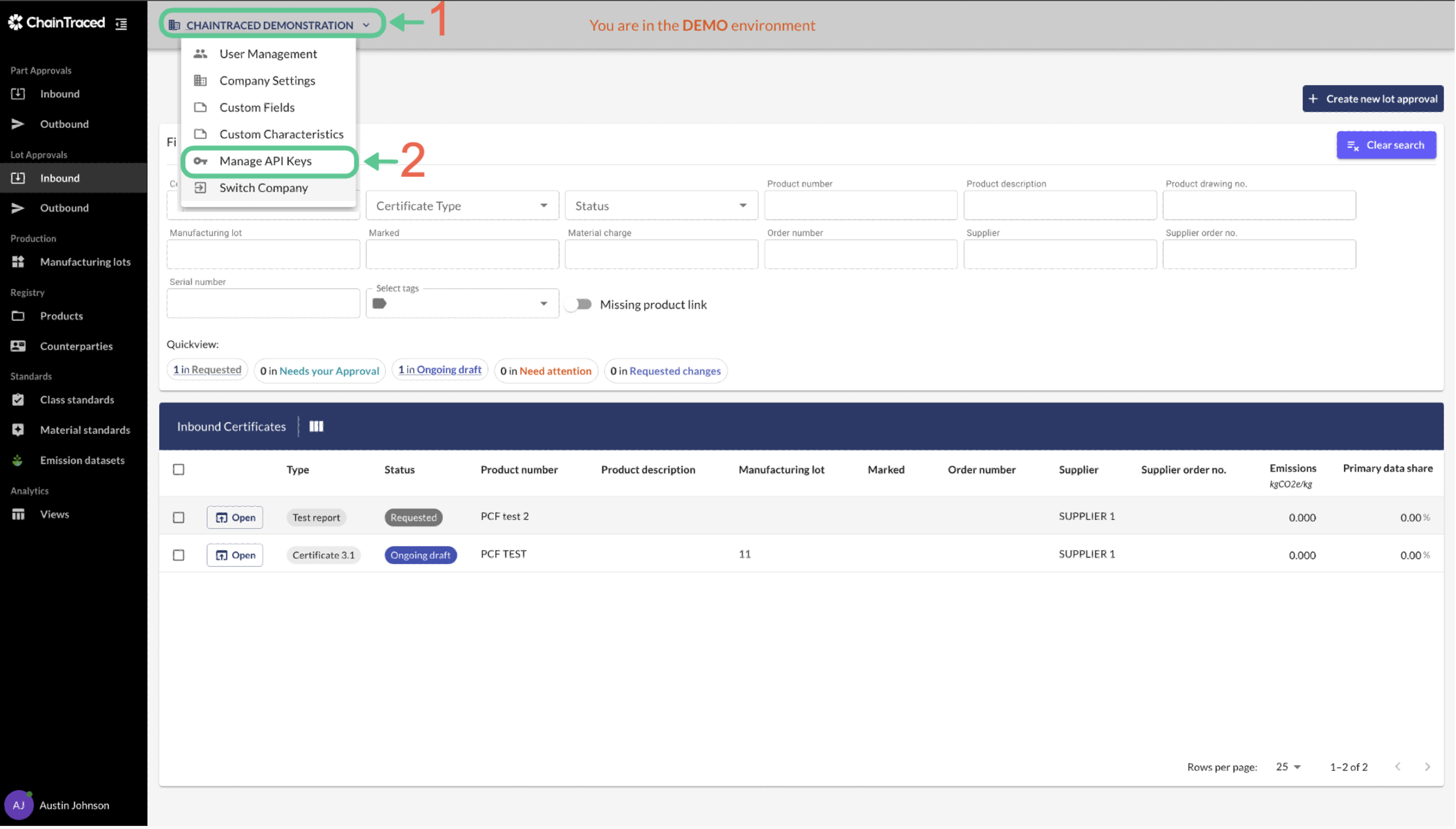Select Manage API Keys menu entry

(x=265, y=161)
